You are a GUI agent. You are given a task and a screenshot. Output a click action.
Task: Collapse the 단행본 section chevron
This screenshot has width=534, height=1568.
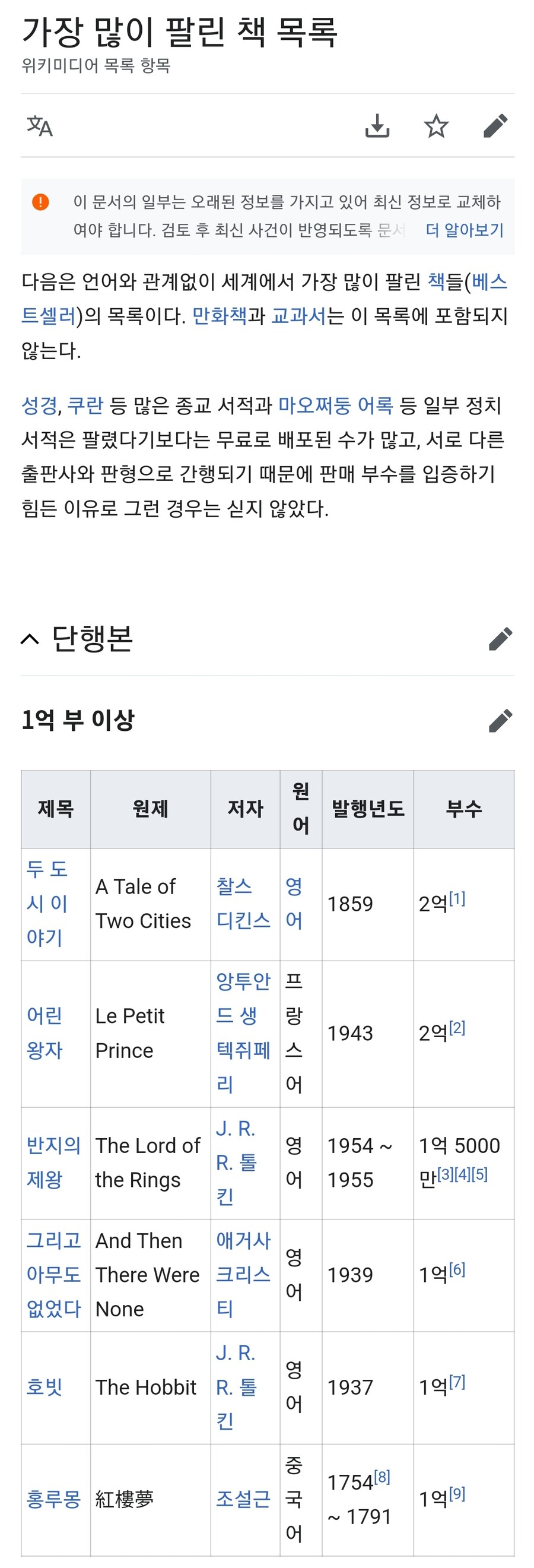tap(30, 638)
